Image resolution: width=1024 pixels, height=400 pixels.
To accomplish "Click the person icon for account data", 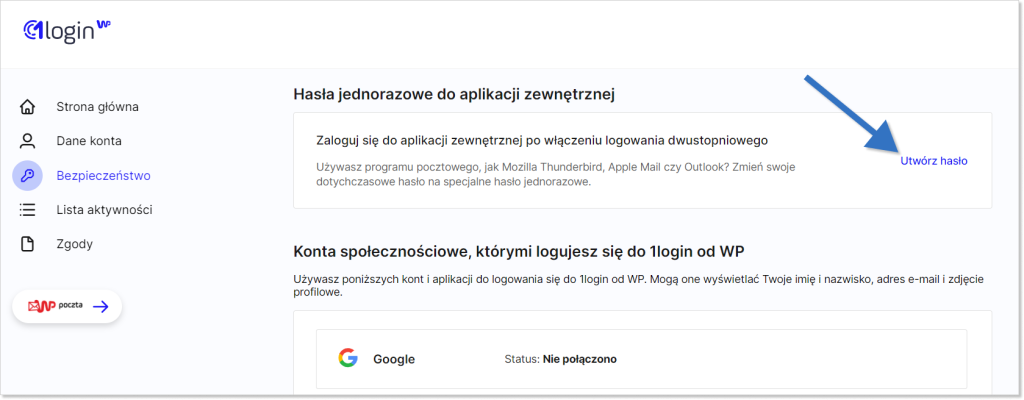I will tap(27, 141).
